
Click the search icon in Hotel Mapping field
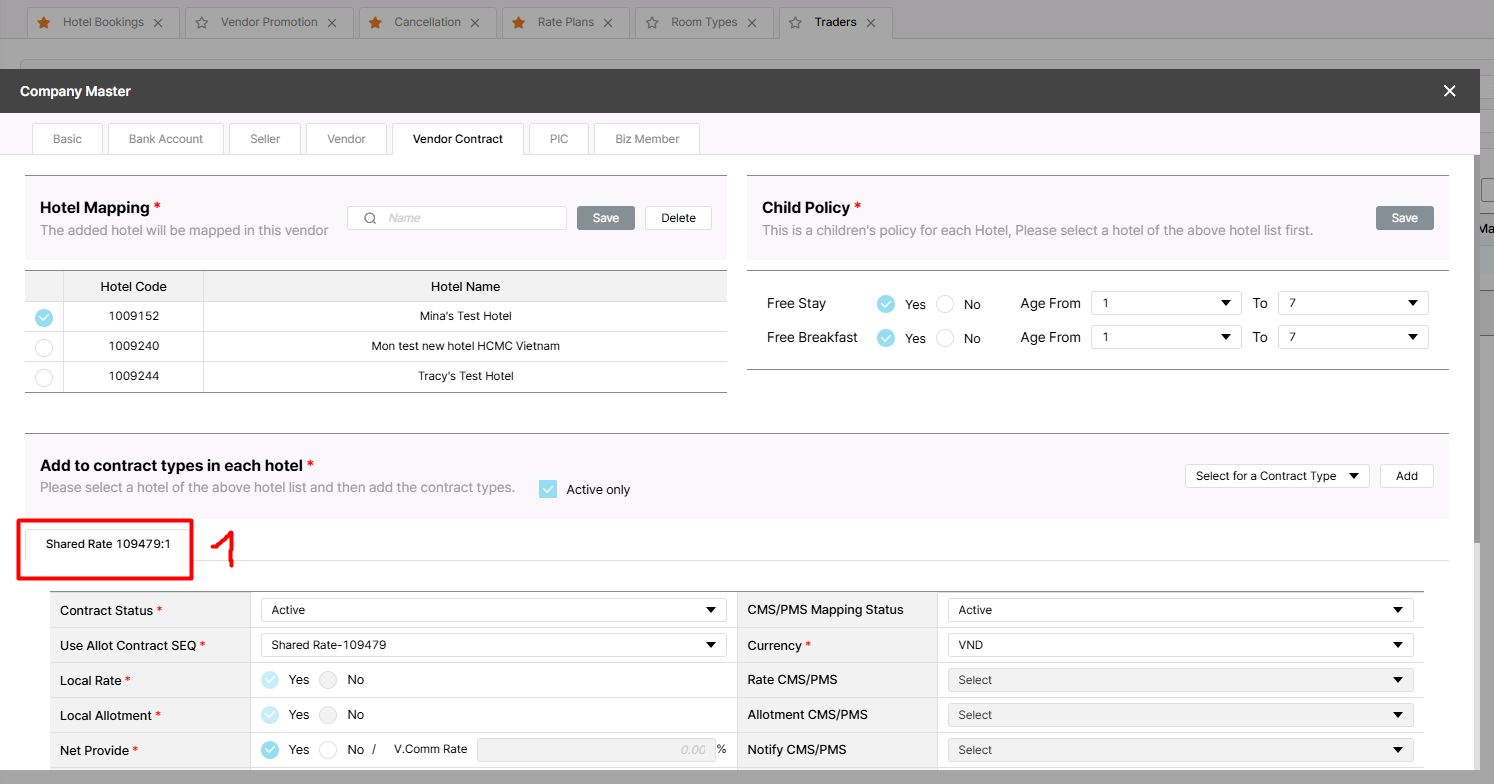[370, 218]
